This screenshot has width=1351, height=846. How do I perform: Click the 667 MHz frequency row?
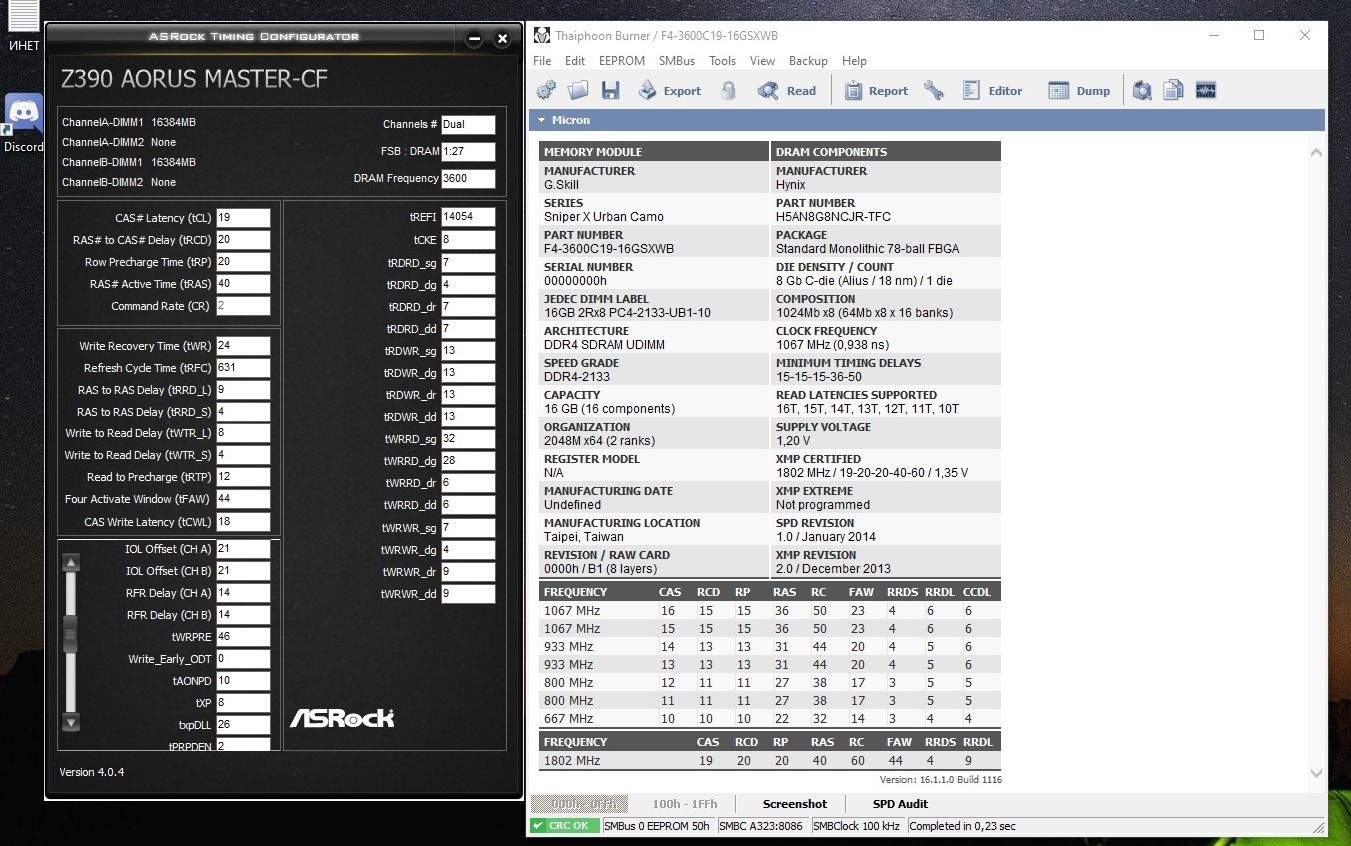(769, 719)
